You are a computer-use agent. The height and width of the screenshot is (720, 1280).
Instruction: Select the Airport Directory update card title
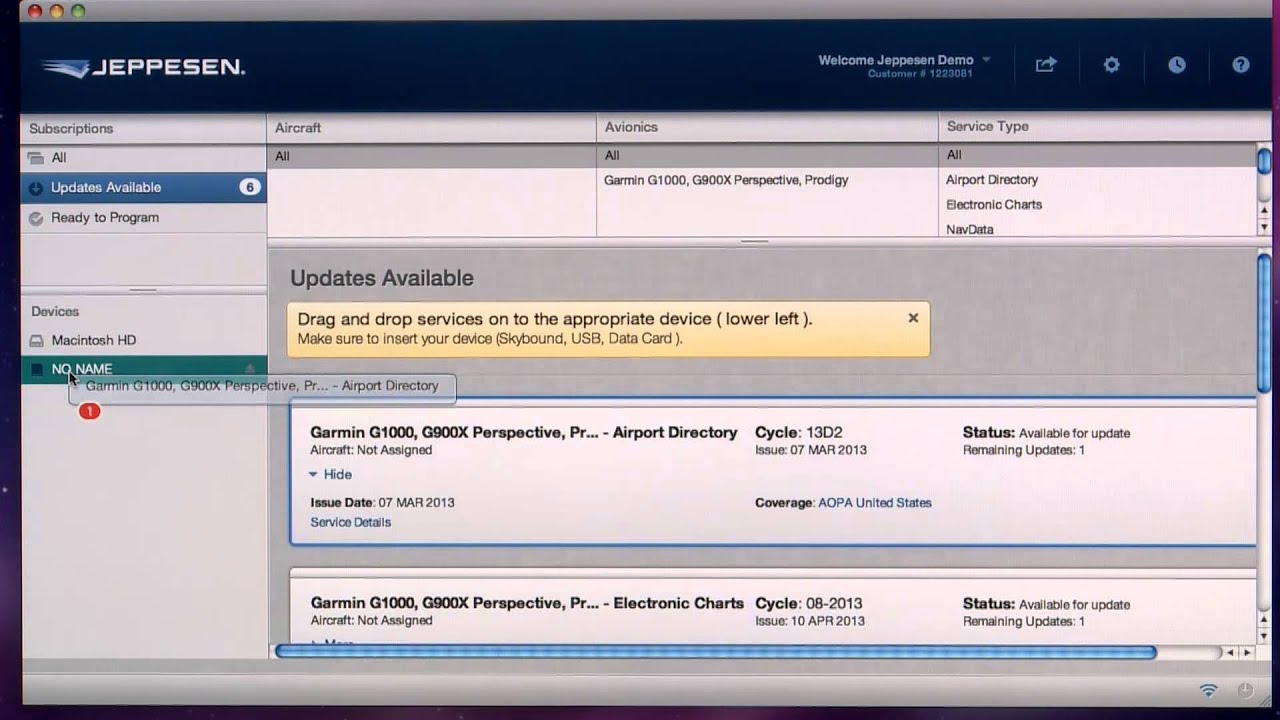click(x=524, y=433)
